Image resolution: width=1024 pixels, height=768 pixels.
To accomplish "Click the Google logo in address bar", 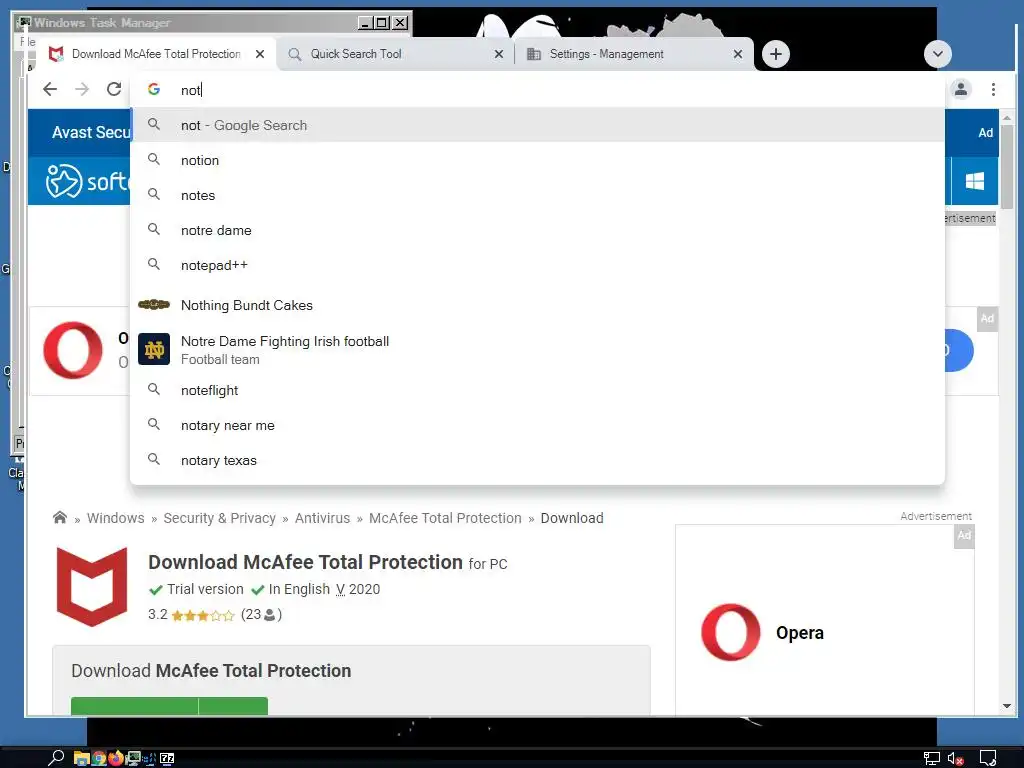I will tap(153, 89).
